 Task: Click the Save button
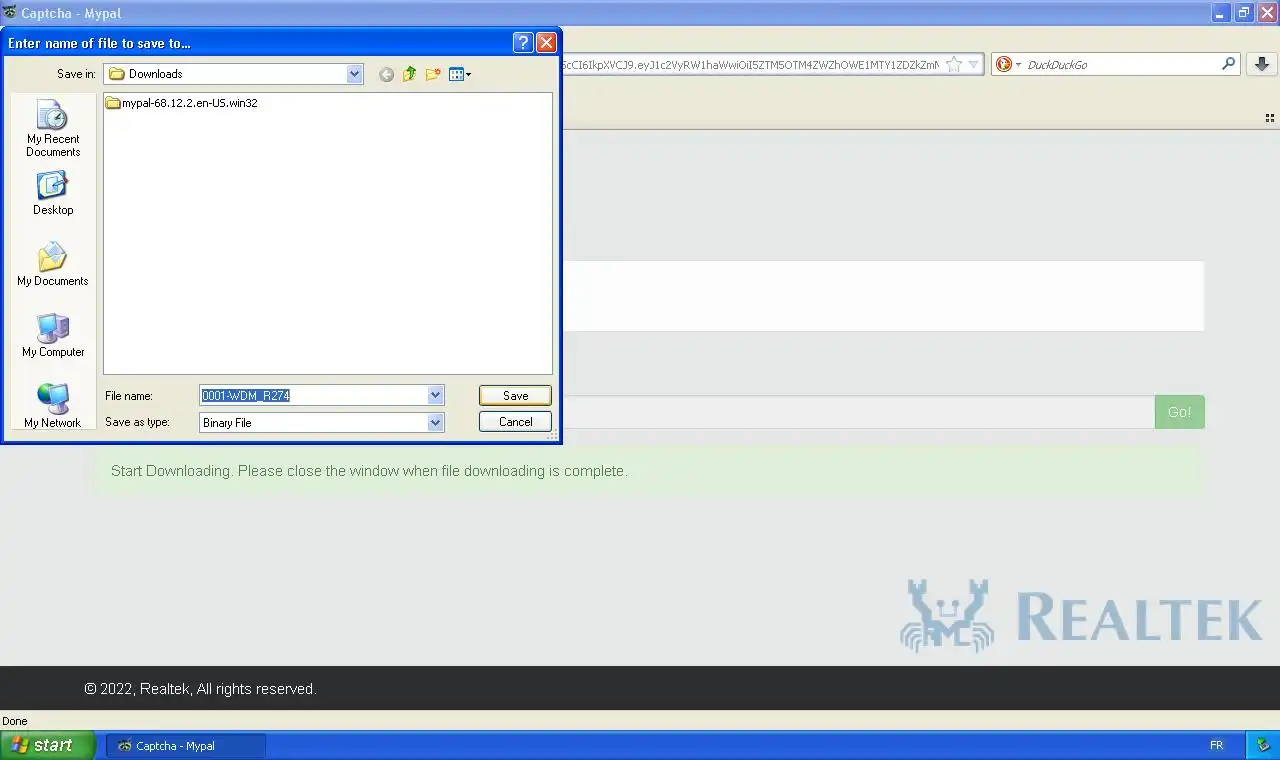point(515,395)
